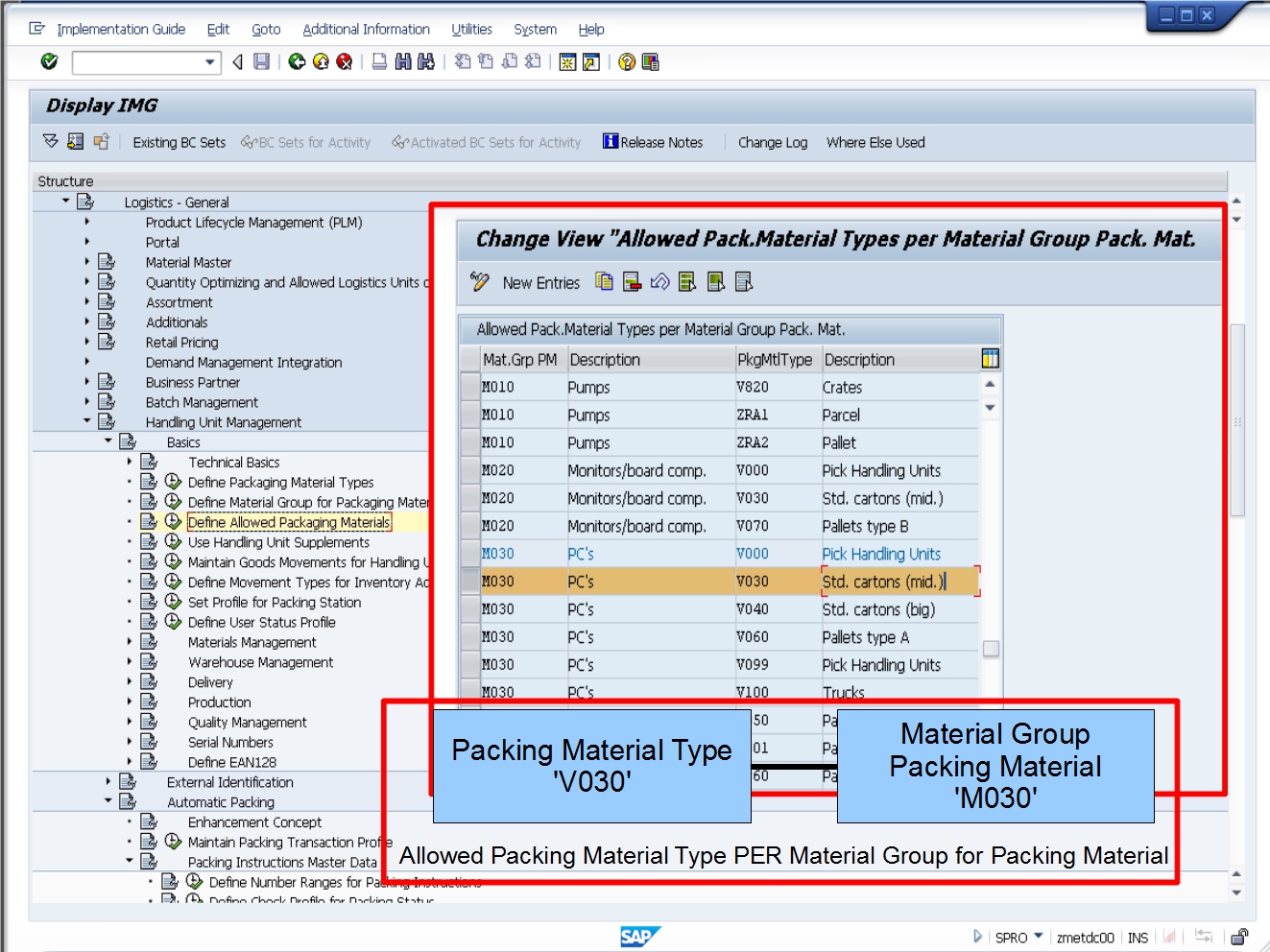The height and width of the screenshot is (952, 1270).
Task: Click the Change Log button
Action: [773, 142]
